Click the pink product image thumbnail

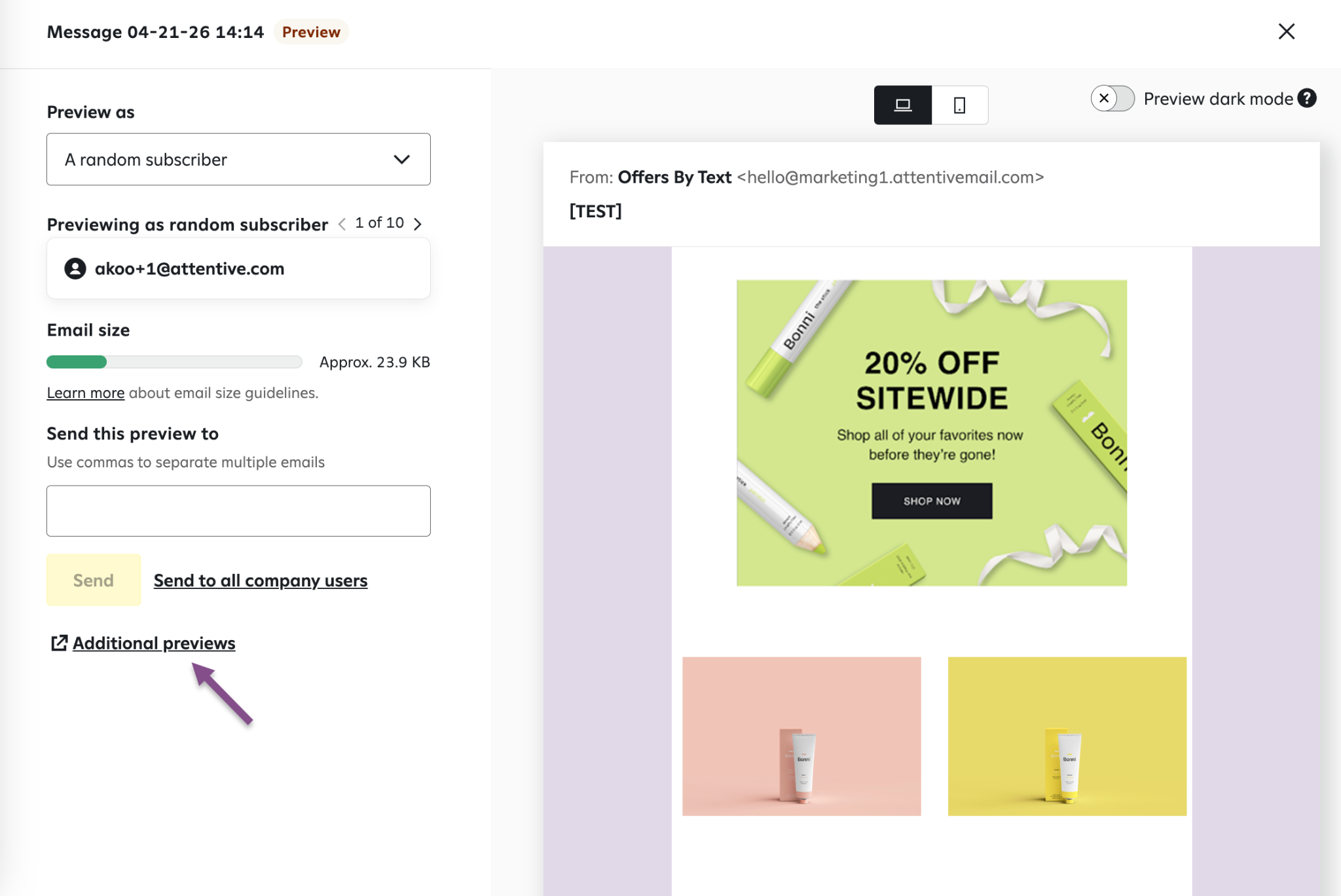click(x=801, y=736)
